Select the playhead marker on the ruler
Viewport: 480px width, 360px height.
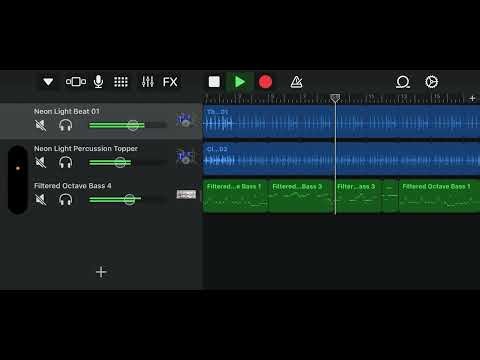(335, 98)
